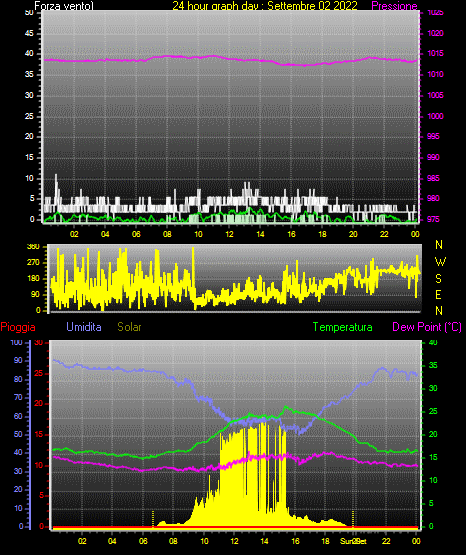Select "30" on the green temperature axis
This screenshot has height=555, width=466.
(433, 388)
